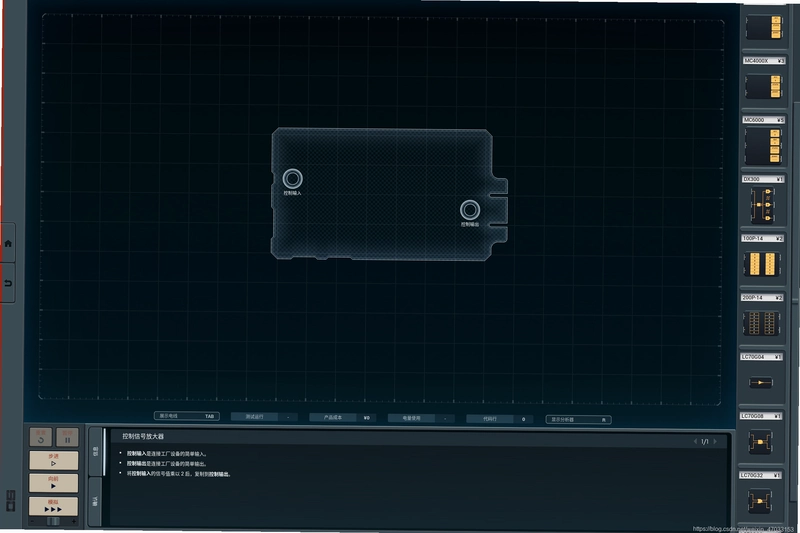800x533 pixels.
Task: Click the MC4000X price label
Action: (x=764, y=61)
